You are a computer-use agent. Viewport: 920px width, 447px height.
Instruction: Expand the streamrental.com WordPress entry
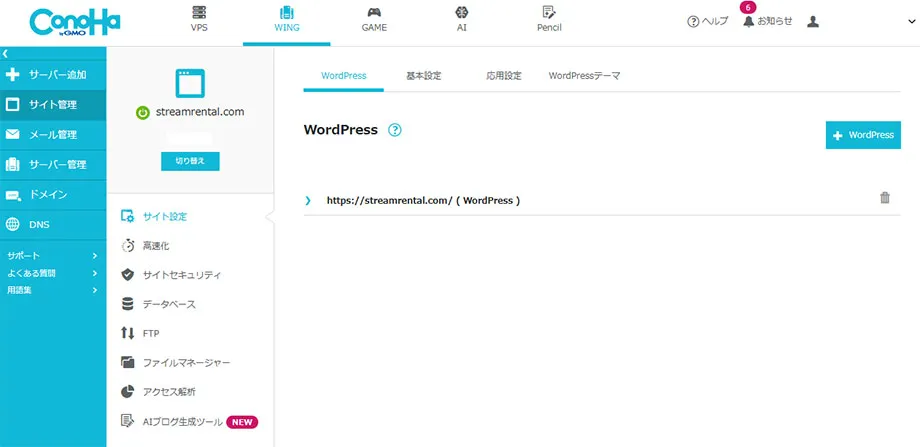point(308,200)
